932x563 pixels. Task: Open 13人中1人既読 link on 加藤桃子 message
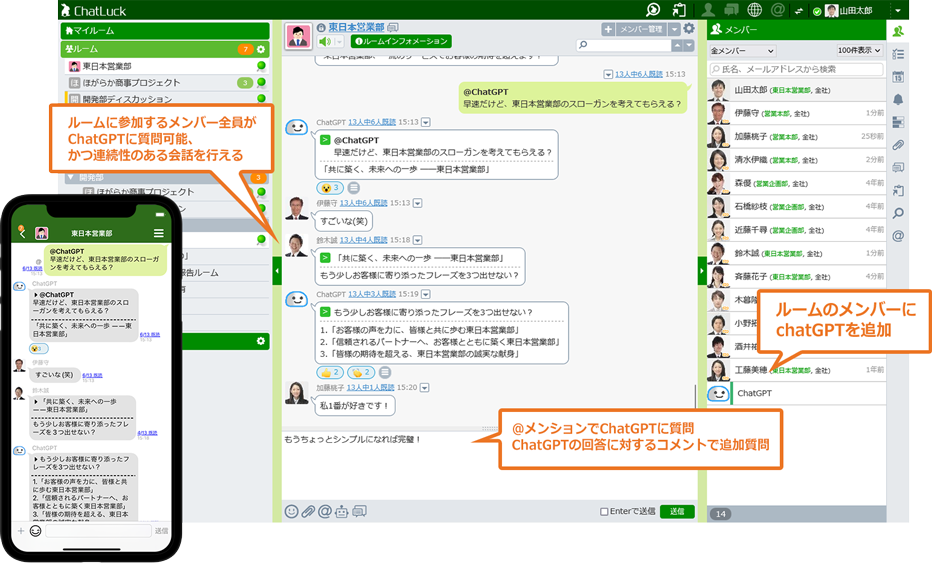(370, 388)
